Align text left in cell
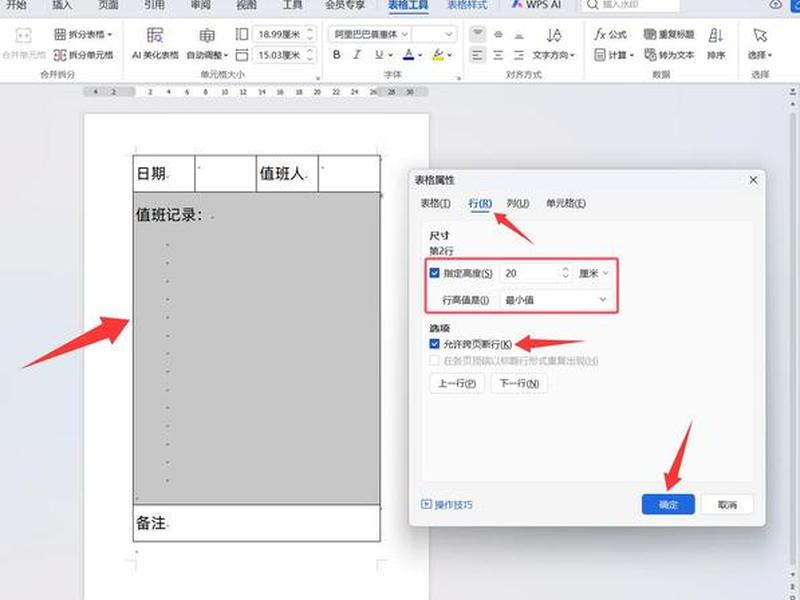 click(x=478, y=55)
